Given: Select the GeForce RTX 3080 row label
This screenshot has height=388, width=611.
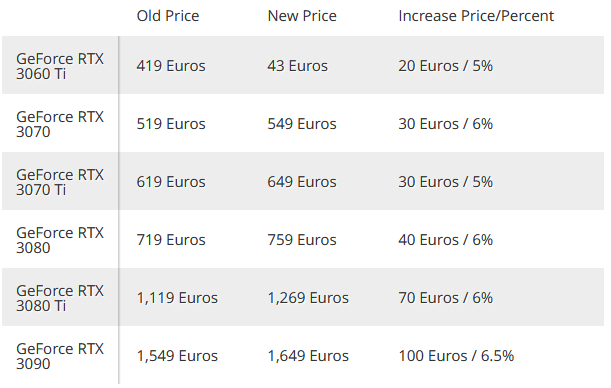Looking at the screenshot, I should (60, 240).
